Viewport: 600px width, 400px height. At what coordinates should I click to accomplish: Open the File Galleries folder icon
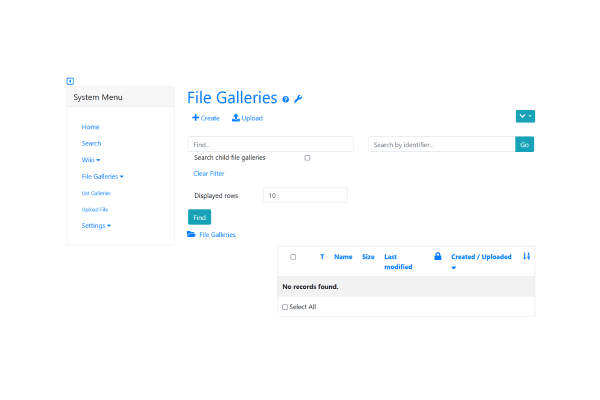click(x=192, y=234)
